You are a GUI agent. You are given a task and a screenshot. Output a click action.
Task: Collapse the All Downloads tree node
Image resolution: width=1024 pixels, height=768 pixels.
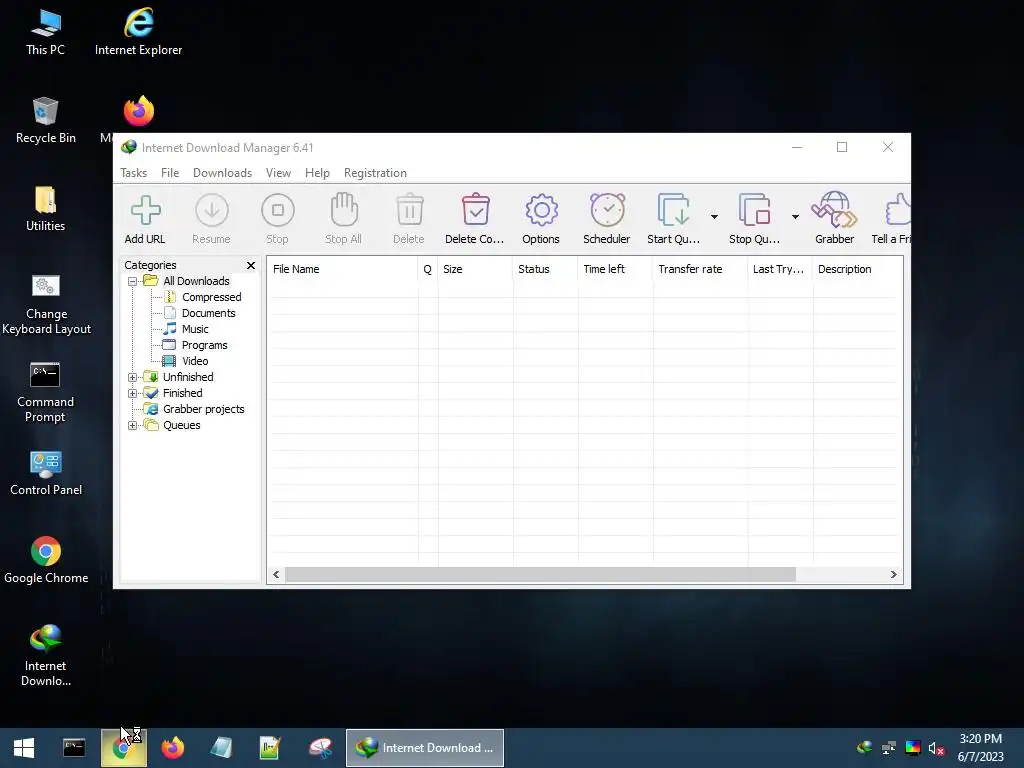(x=133, y=281)
